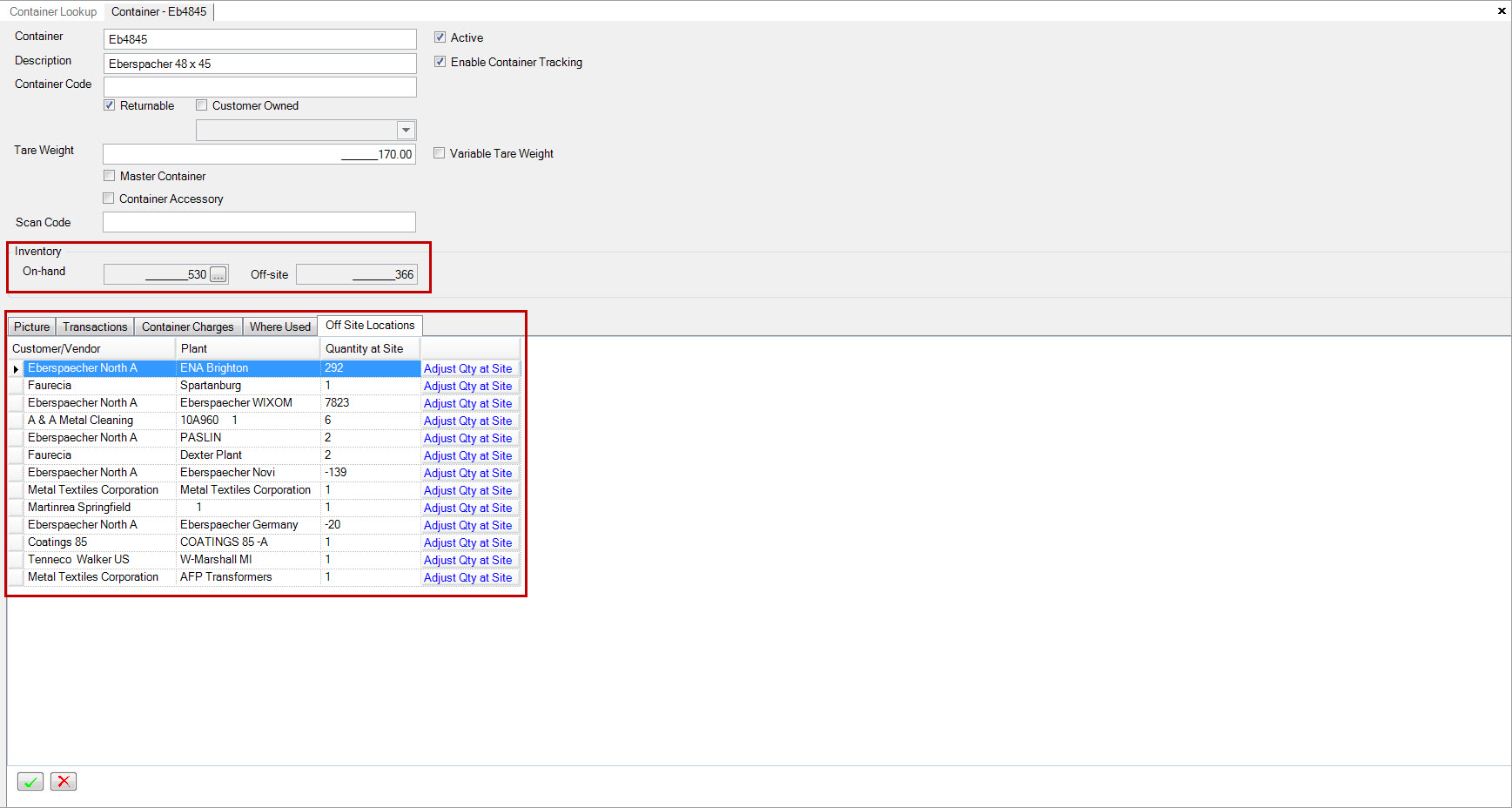Click the Tare Weight input field
1512x808 pixels.
pos(259,154)
